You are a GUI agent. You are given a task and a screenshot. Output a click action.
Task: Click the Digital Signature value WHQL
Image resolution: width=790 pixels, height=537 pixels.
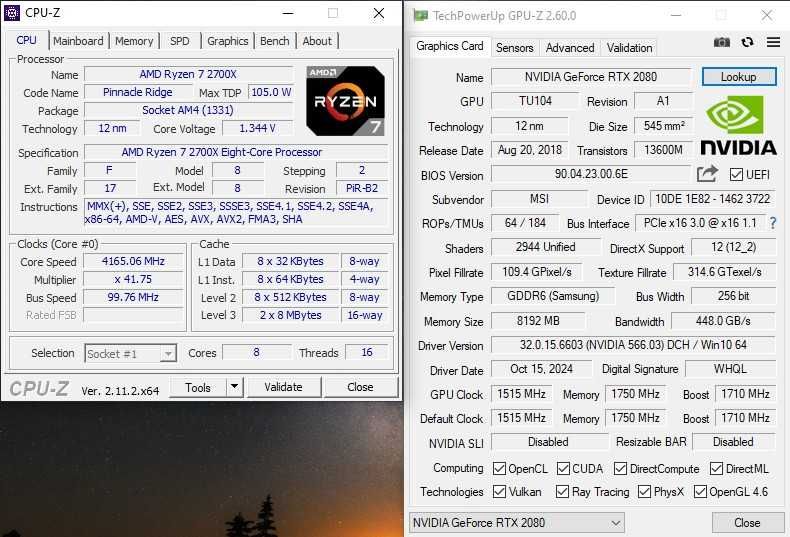pos(730,369)
